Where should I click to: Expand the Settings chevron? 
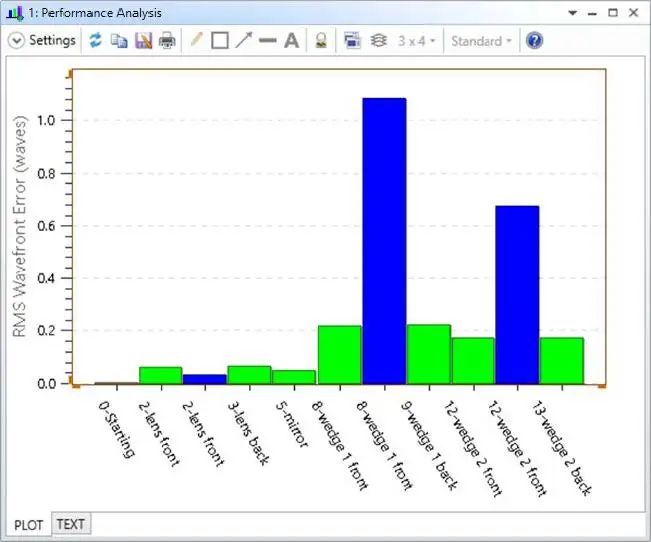coord(17,41)
